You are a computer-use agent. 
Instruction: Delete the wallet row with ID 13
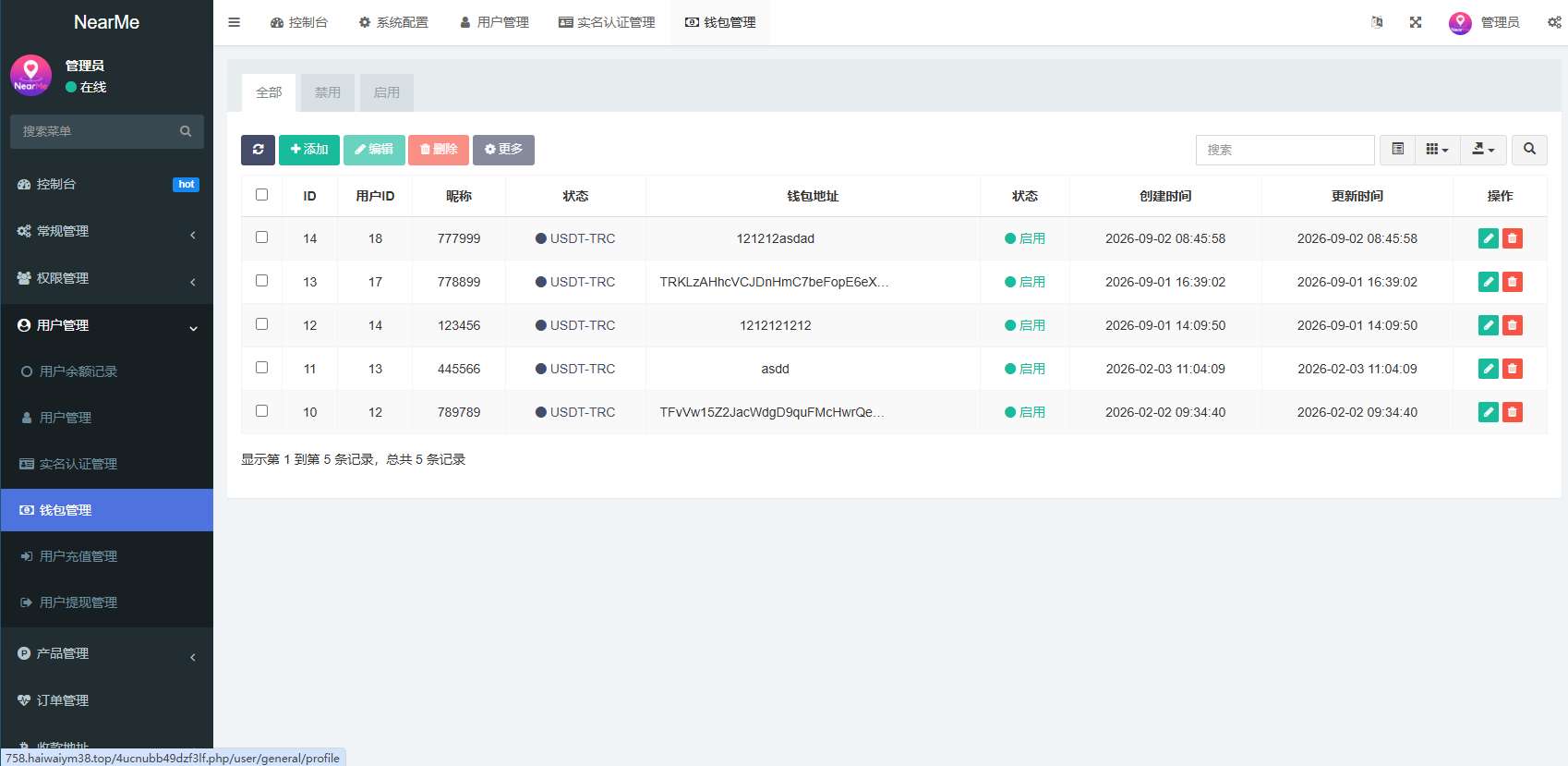click(x=1513, y=282)
